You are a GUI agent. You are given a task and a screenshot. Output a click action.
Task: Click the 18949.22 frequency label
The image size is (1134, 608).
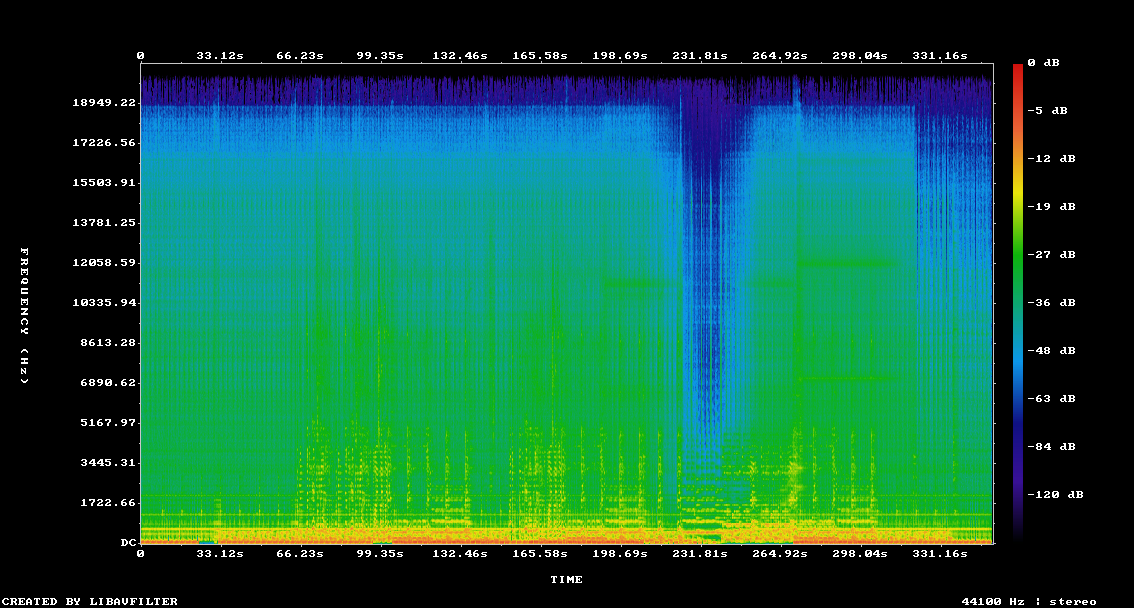click(x=105, y=103)
